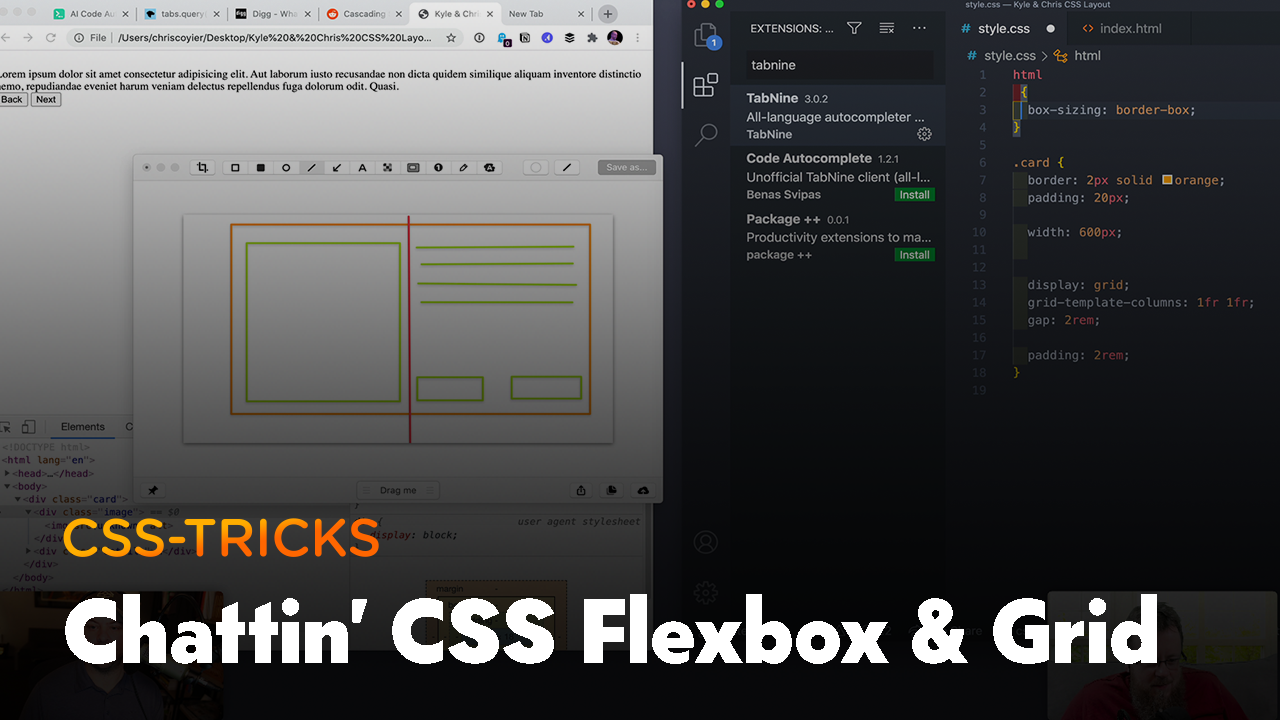Screen dimensions: 1280x720
Task: Click the Explorer files icon
Action: click(x=706, y=35)
